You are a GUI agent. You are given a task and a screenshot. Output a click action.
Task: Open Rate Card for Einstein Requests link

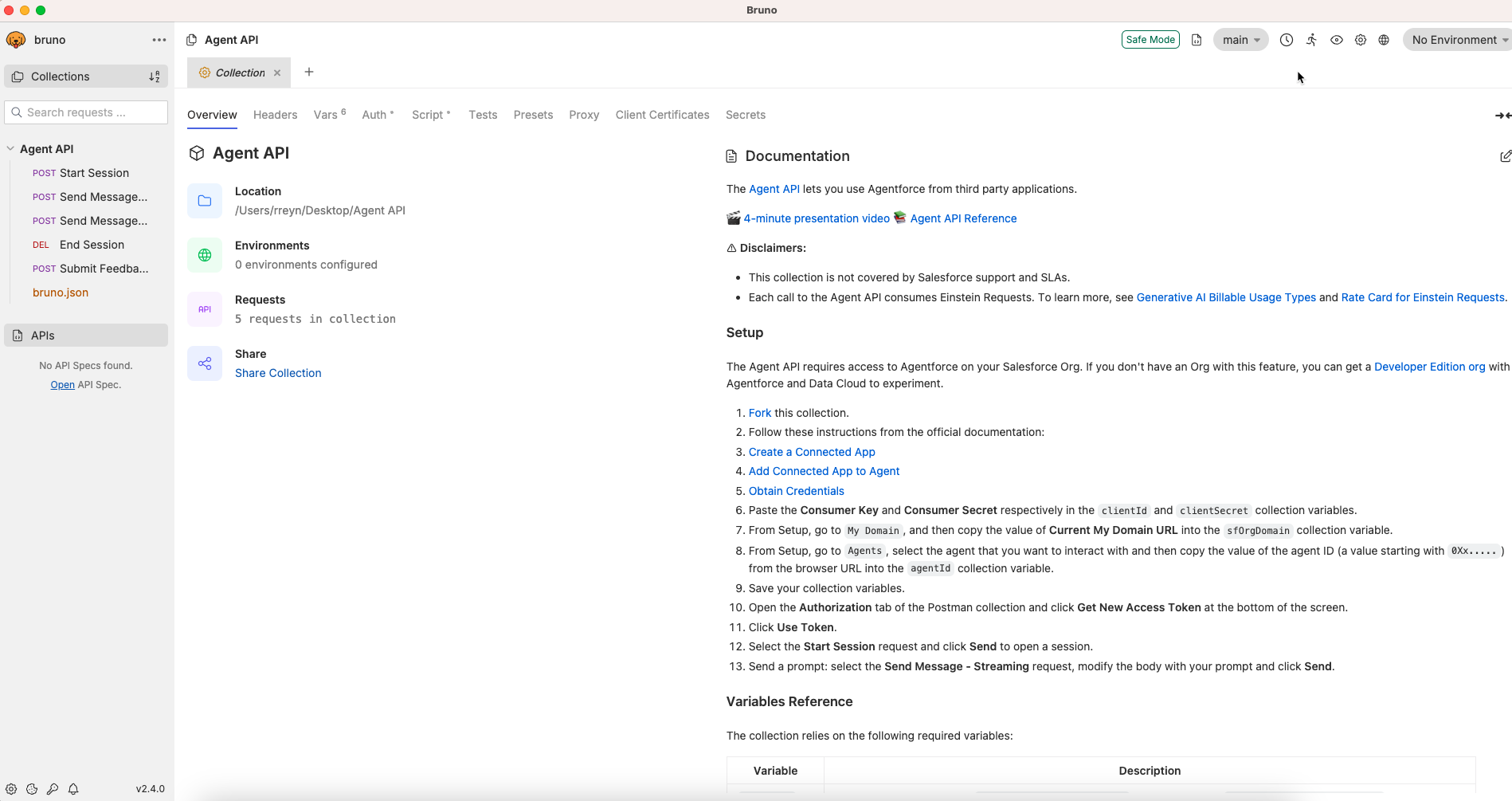1423,297
